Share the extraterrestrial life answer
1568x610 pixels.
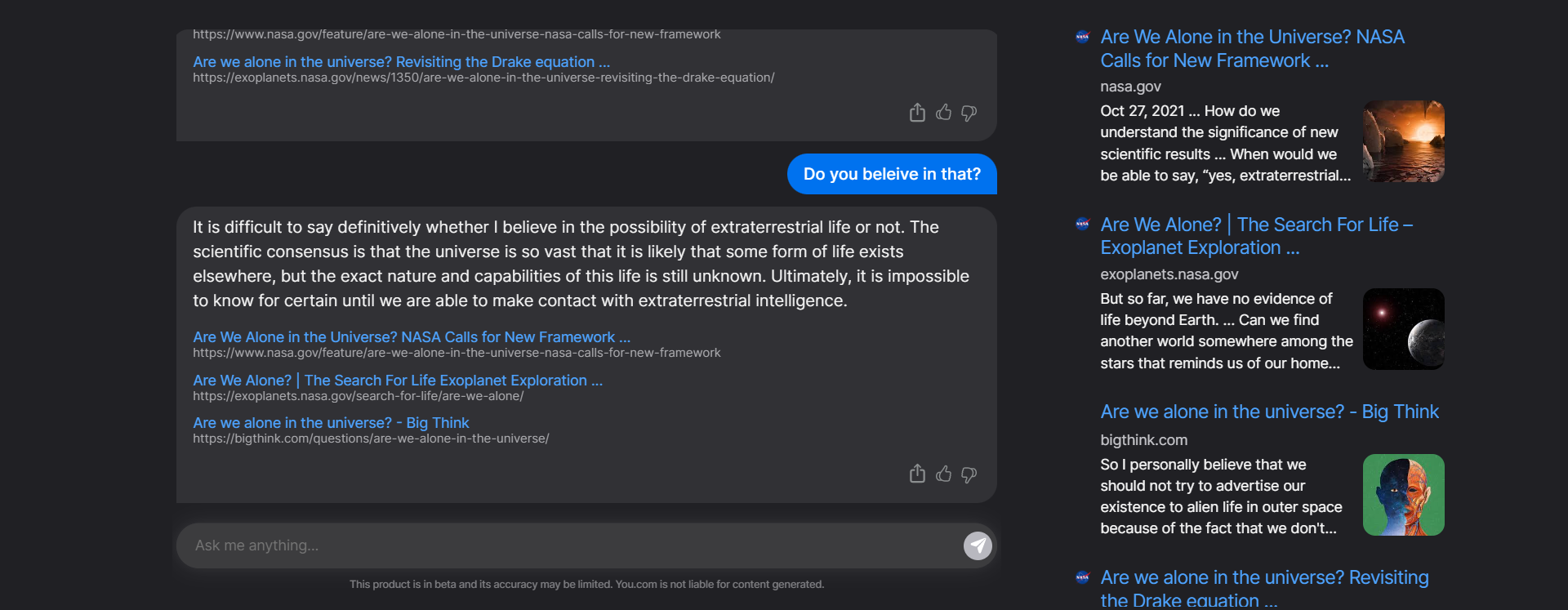(x=917, y=474)
